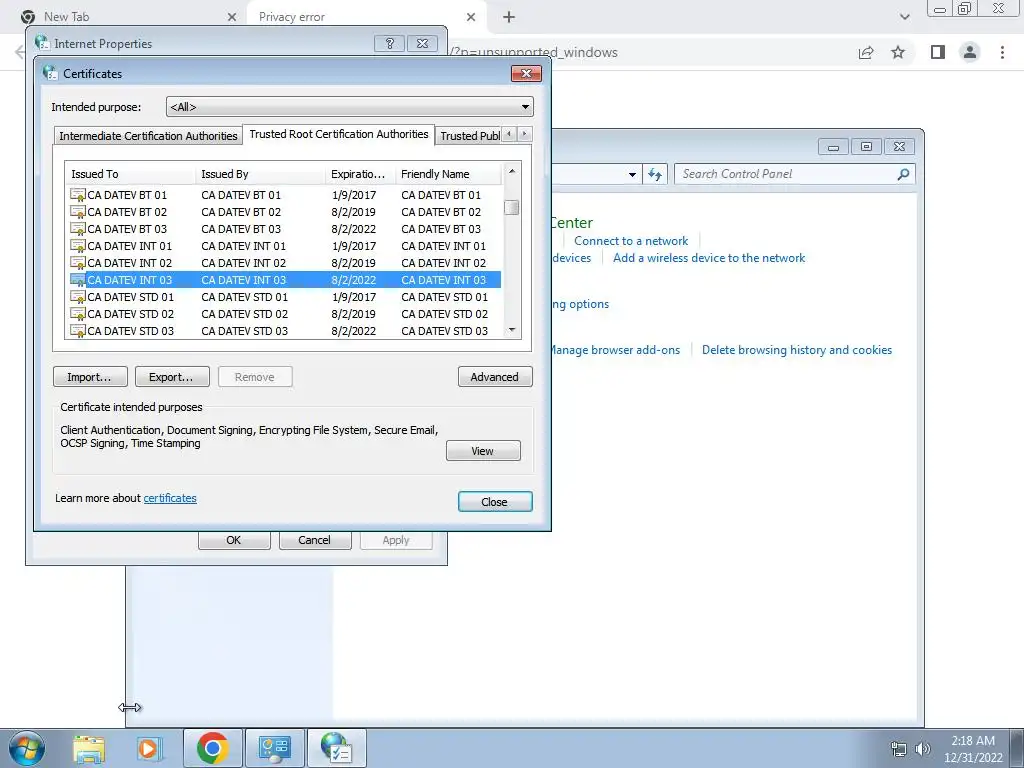This screenshot has width=1024, height=768.
Task: Click the share icon in Chrome address bar
Action: point(866,52)
